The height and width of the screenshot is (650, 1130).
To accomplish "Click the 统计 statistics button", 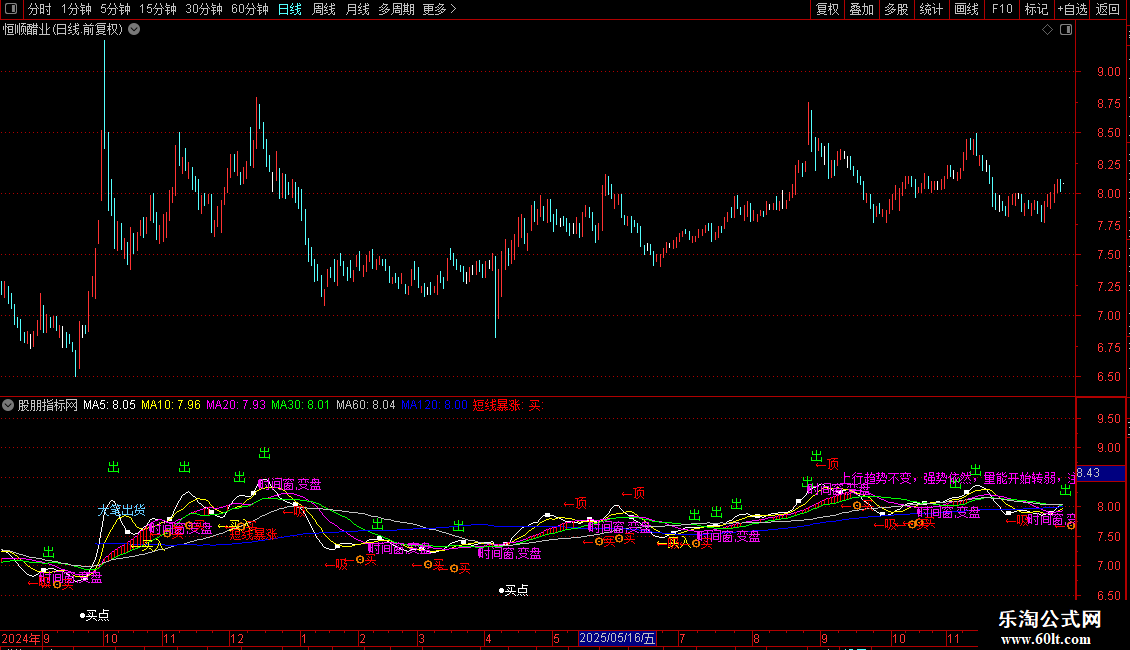I will 931,9.
